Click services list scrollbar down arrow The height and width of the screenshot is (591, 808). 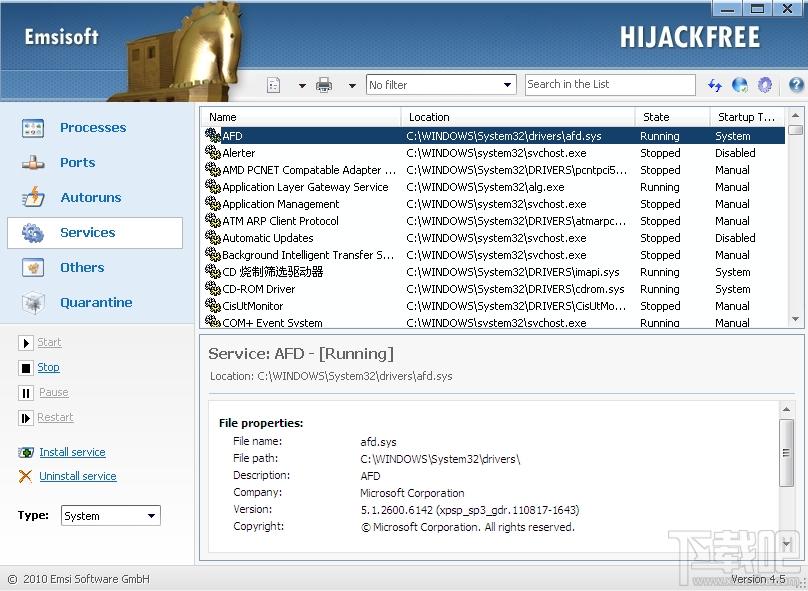pyautogui.click(x=795, y=319)
